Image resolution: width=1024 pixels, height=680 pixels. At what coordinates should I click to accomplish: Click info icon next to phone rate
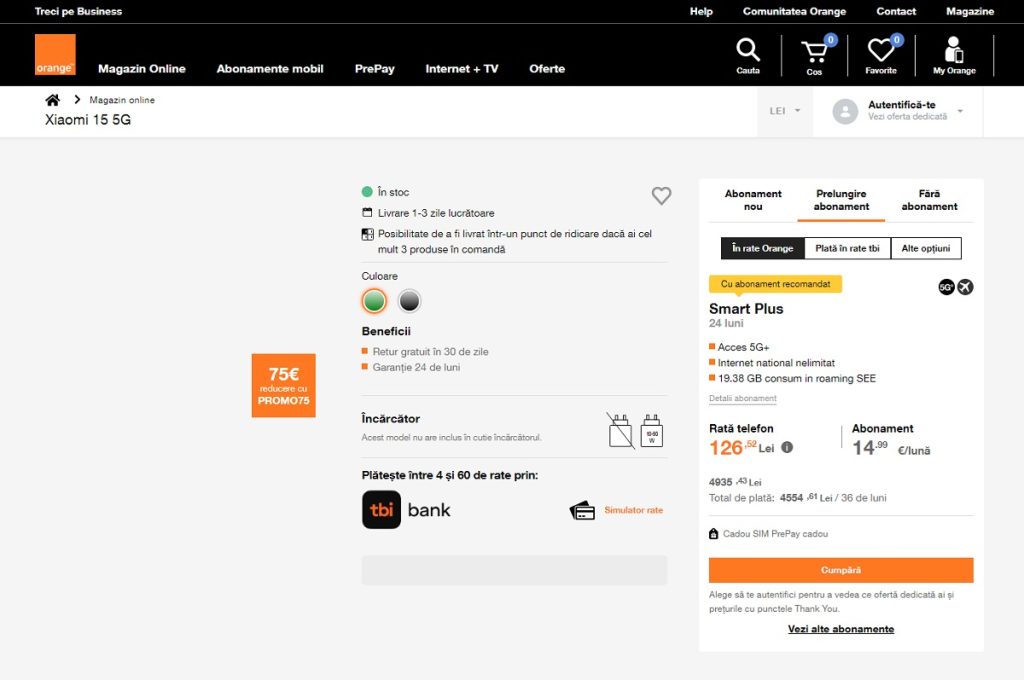(787, 447)
